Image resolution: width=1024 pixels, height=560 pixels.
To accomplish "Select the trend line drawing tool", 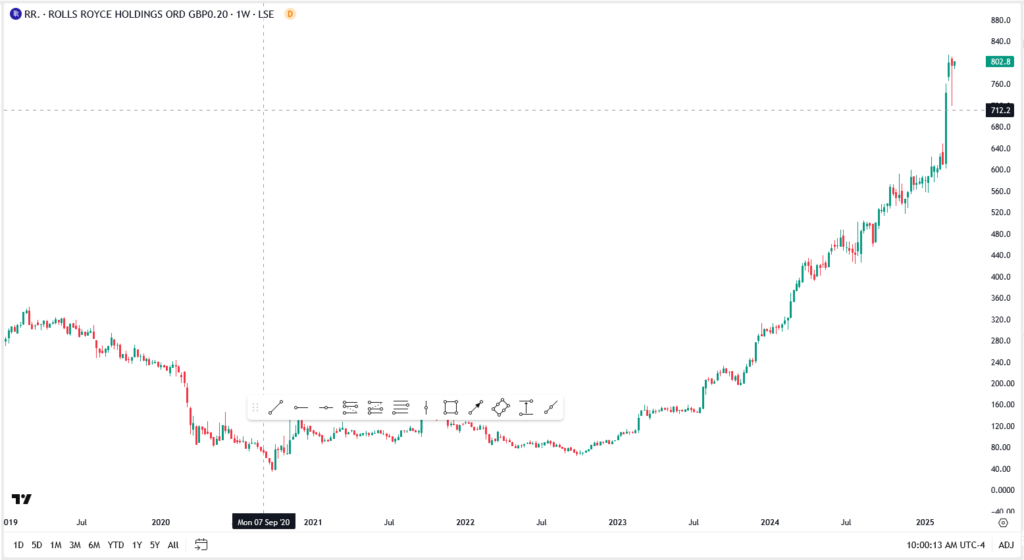I will click(276, 407).
